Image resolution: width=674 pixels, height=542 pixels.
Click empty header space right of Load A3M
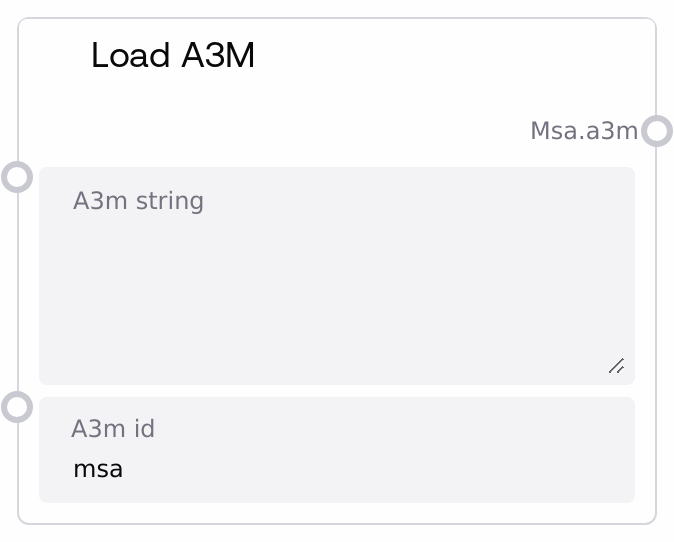click(x=450, y=56)
